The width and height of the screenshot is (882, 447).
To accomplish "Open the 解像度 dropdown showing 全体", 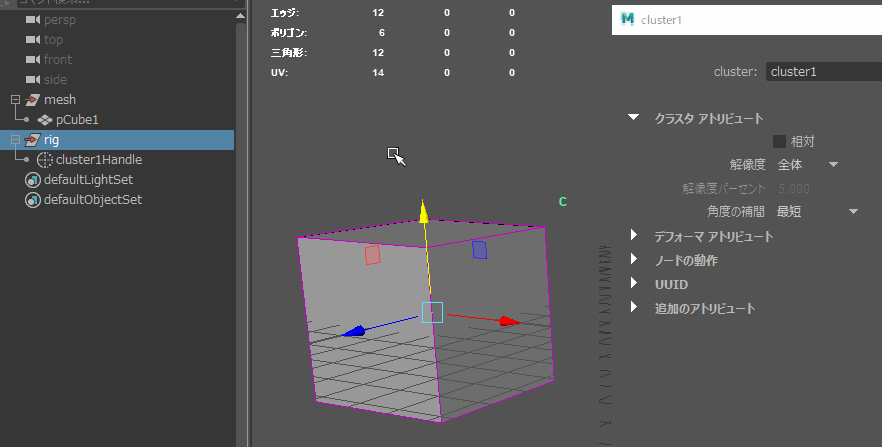I will coord(808,165).
